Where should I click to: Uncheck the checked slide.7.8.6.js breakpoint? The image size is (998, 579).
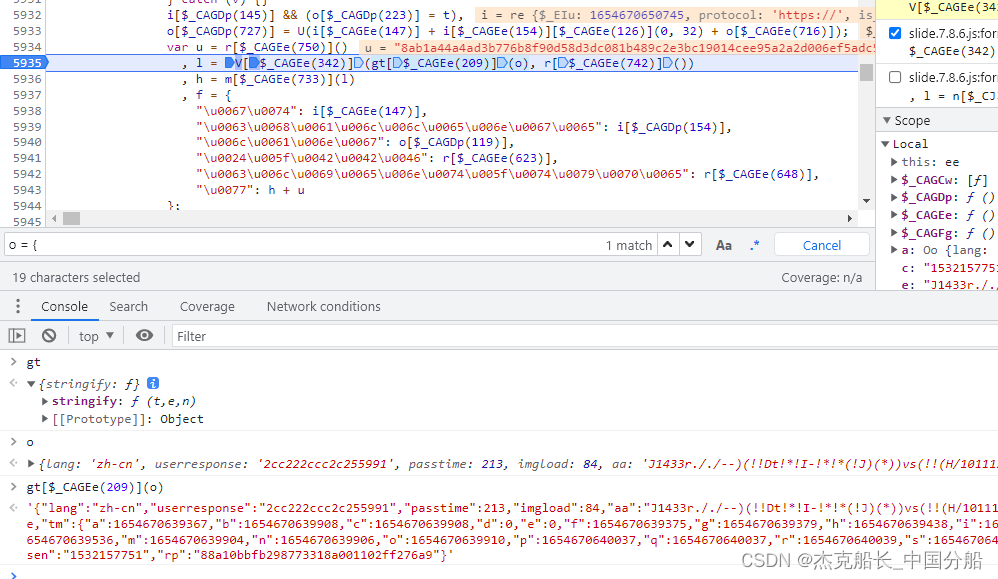pyautogui.click(x=895, y=33)
